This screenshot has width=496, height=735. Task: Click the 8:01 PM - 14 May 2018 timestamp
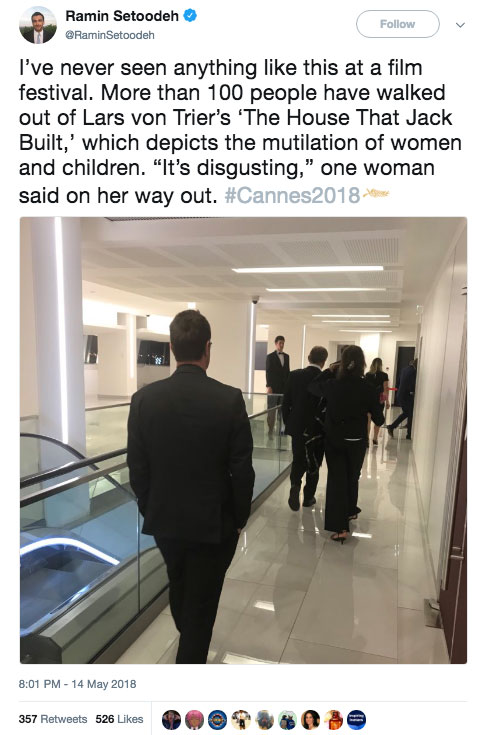[77, 684]
